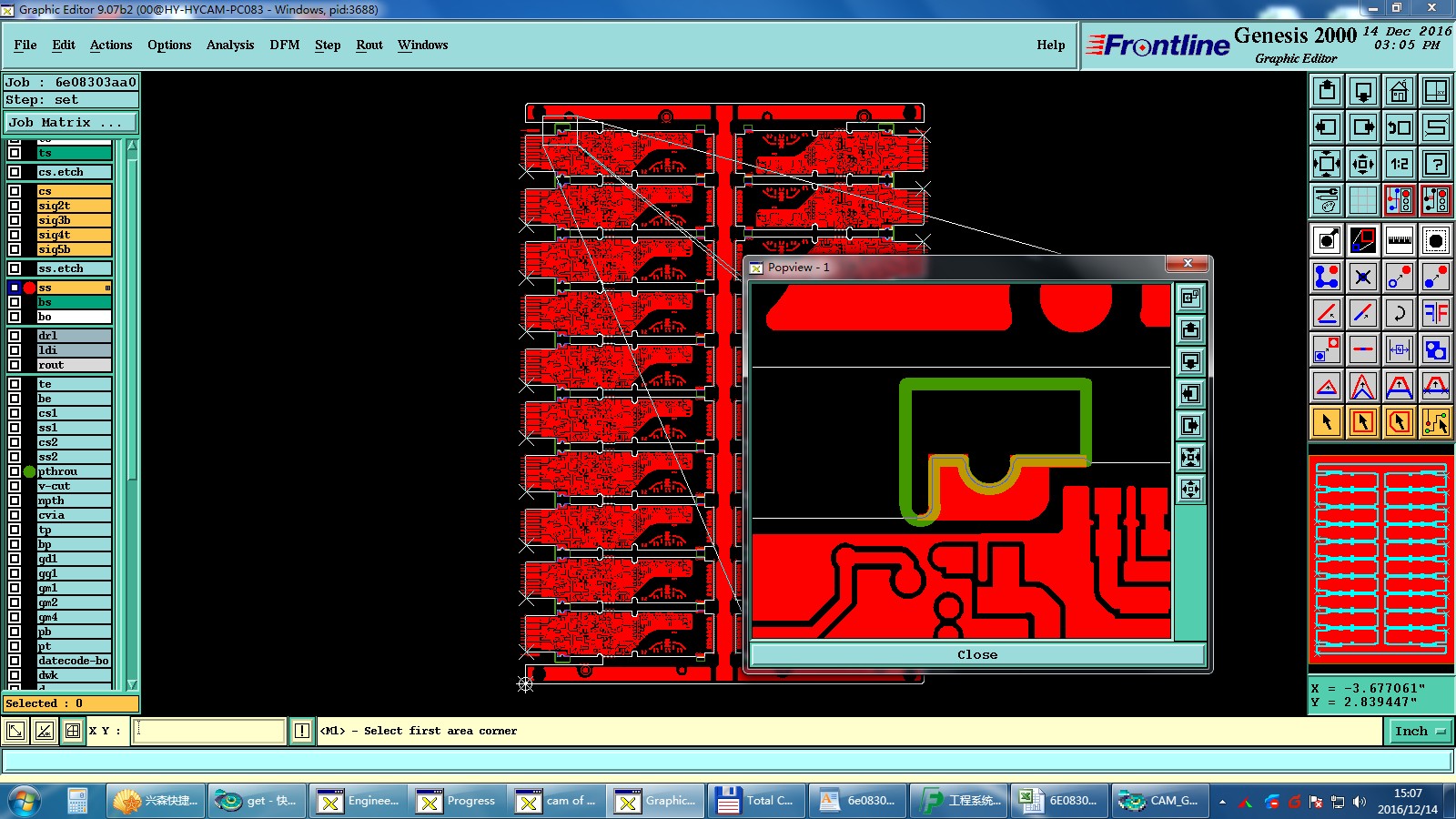Click the Job Matrix button
Viewport: 1456px width, 819px height.
[71, 122]
